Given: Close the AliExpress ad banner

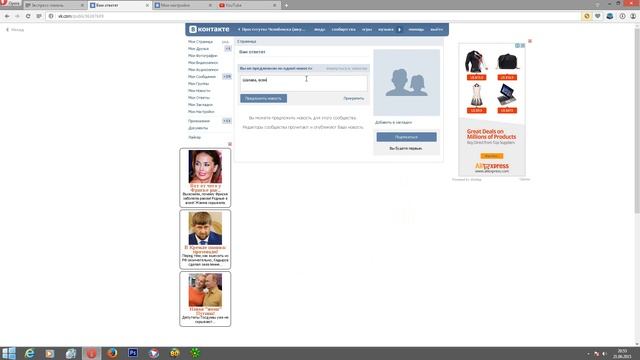Looking at the screenshot, I should coord(530,41).
